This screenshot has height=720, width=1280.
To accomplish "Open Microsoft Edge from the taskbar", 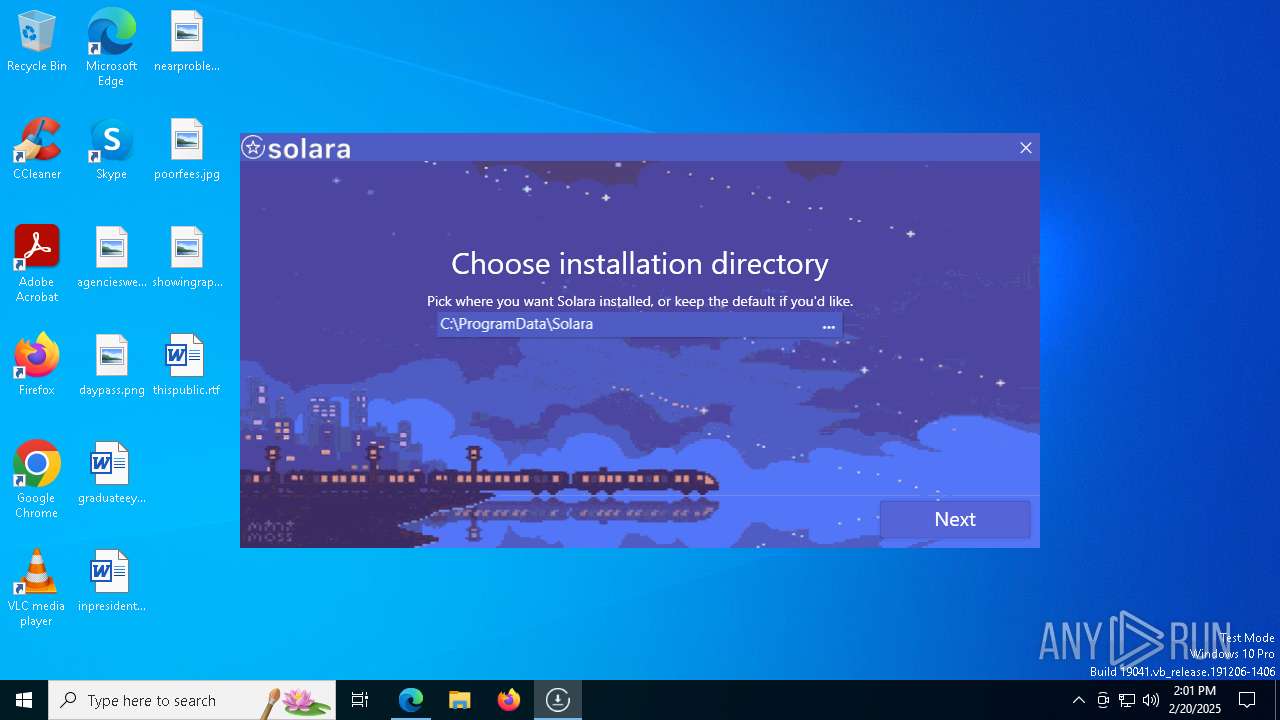I will 411,700.
